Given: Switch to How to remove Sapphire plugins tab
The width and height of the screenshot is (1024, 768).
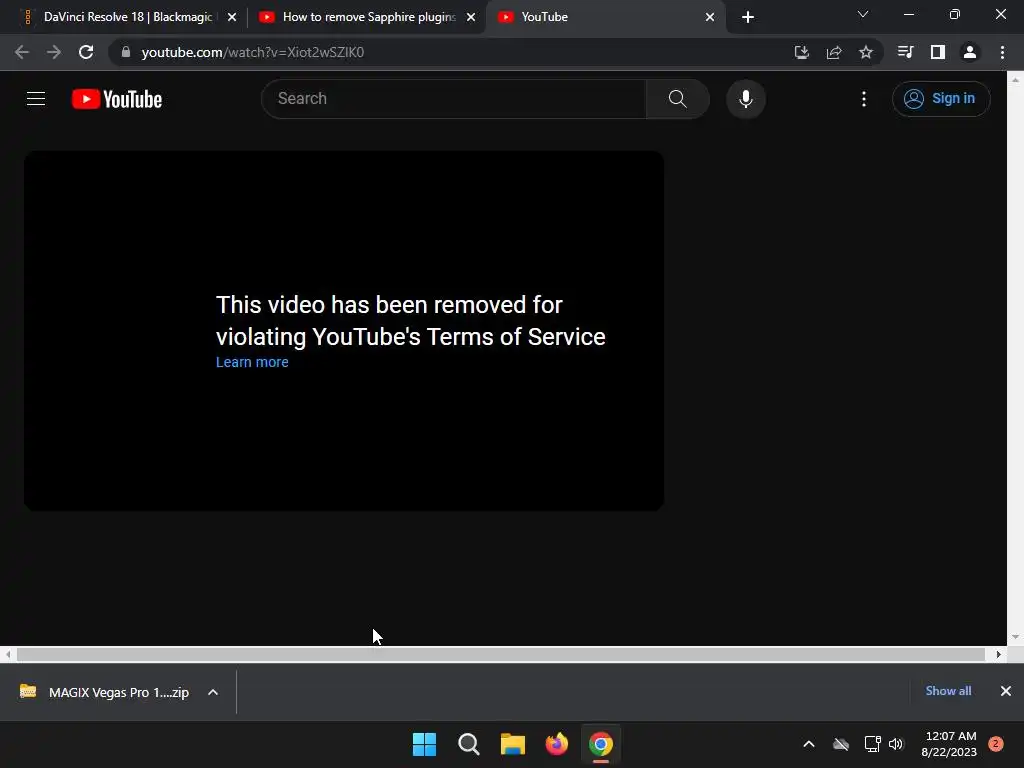Looking at the screenshot, I should click(x=359, y=17).
